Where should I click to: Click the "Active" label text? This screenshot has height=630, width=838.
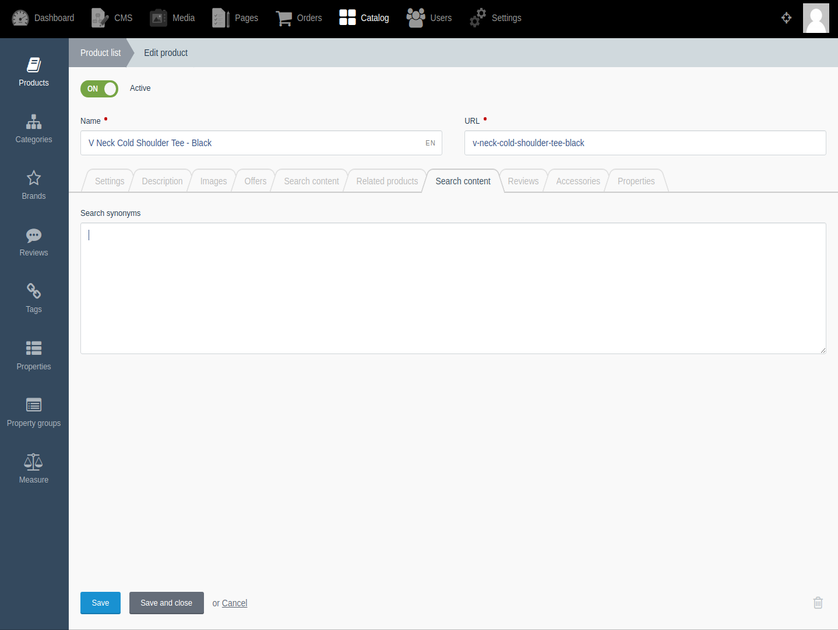[x=140, y=88]
